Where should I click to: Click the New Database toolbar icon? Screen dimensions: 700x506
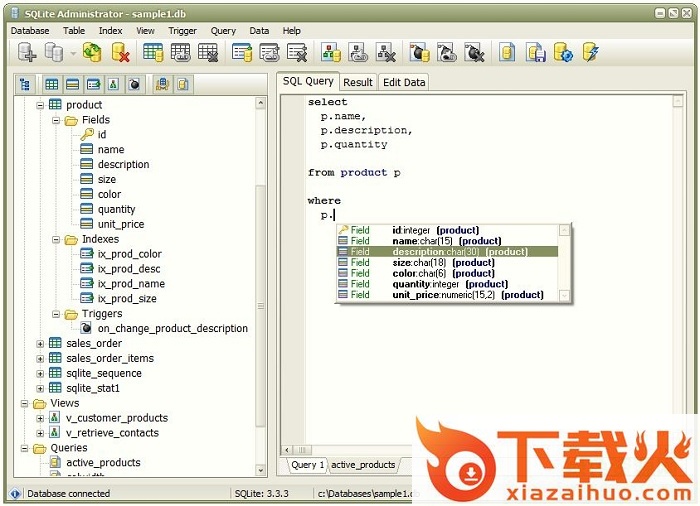27,53
